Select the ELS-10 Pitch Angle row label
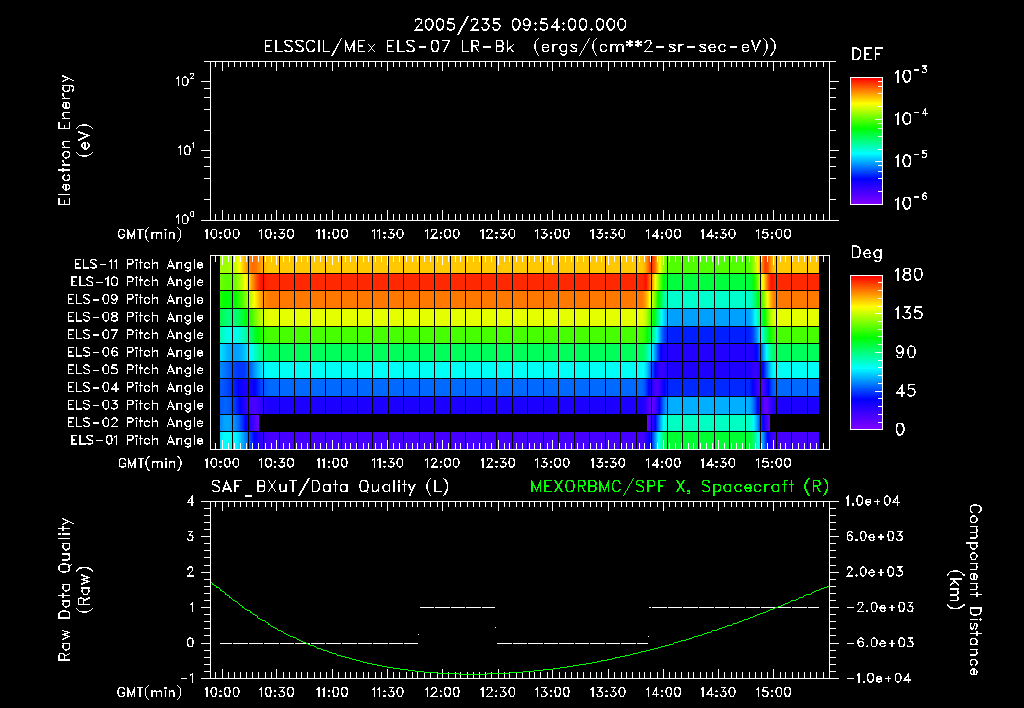The height and width of the screenshot is (708, 1024). [137, 282]
